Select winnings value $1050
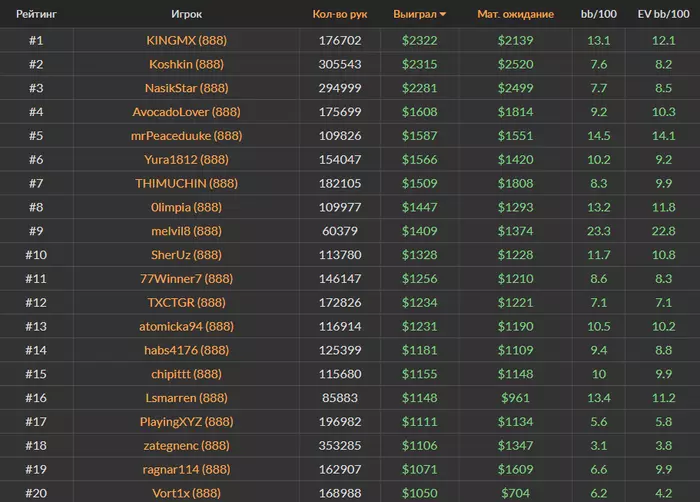 coord(419,493)
